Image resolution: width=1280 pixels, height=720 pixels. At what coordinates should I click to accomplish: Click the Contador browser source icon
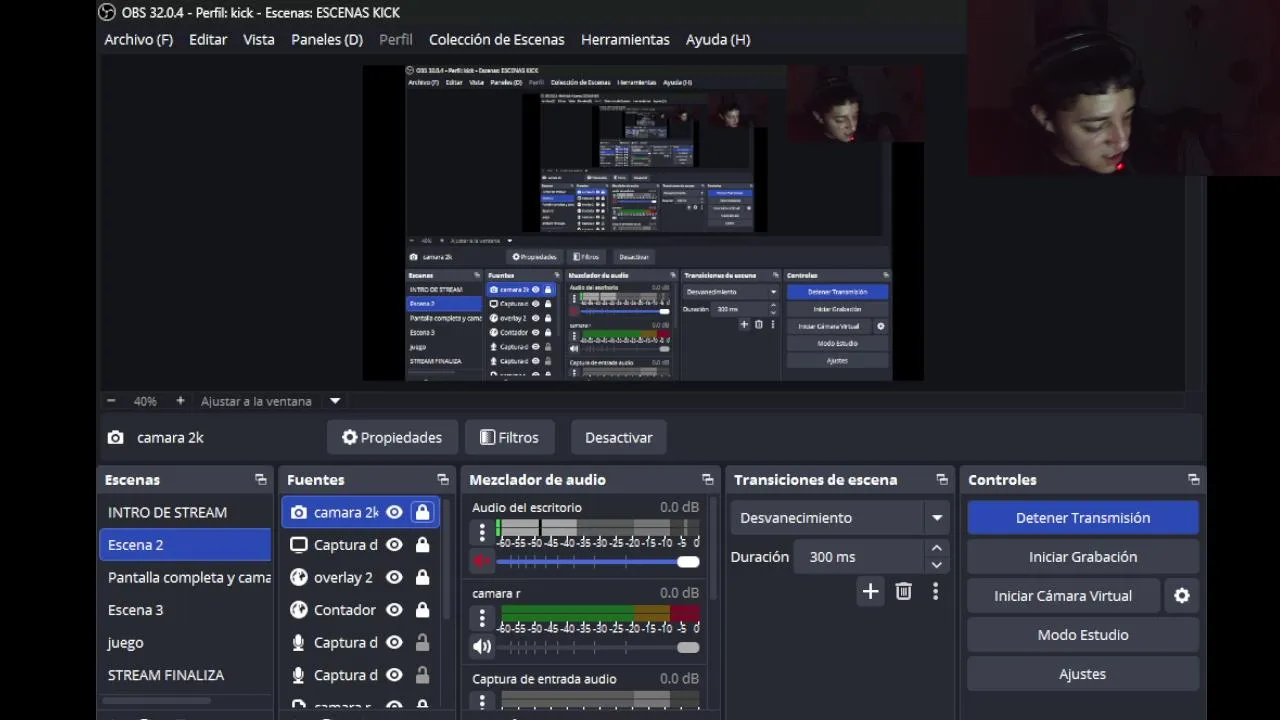coord(298,610)
